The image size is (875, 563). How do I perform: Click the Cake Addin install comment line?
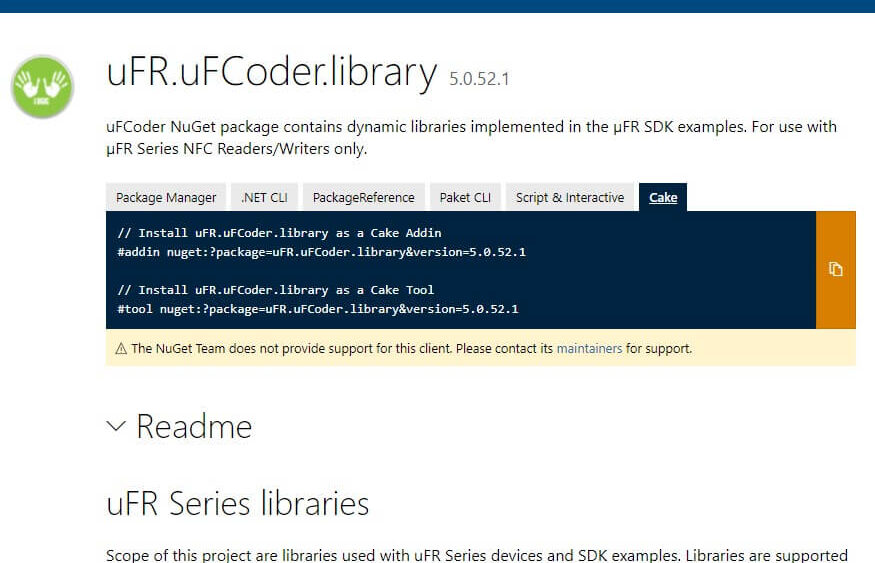click(x=279, y=233)
